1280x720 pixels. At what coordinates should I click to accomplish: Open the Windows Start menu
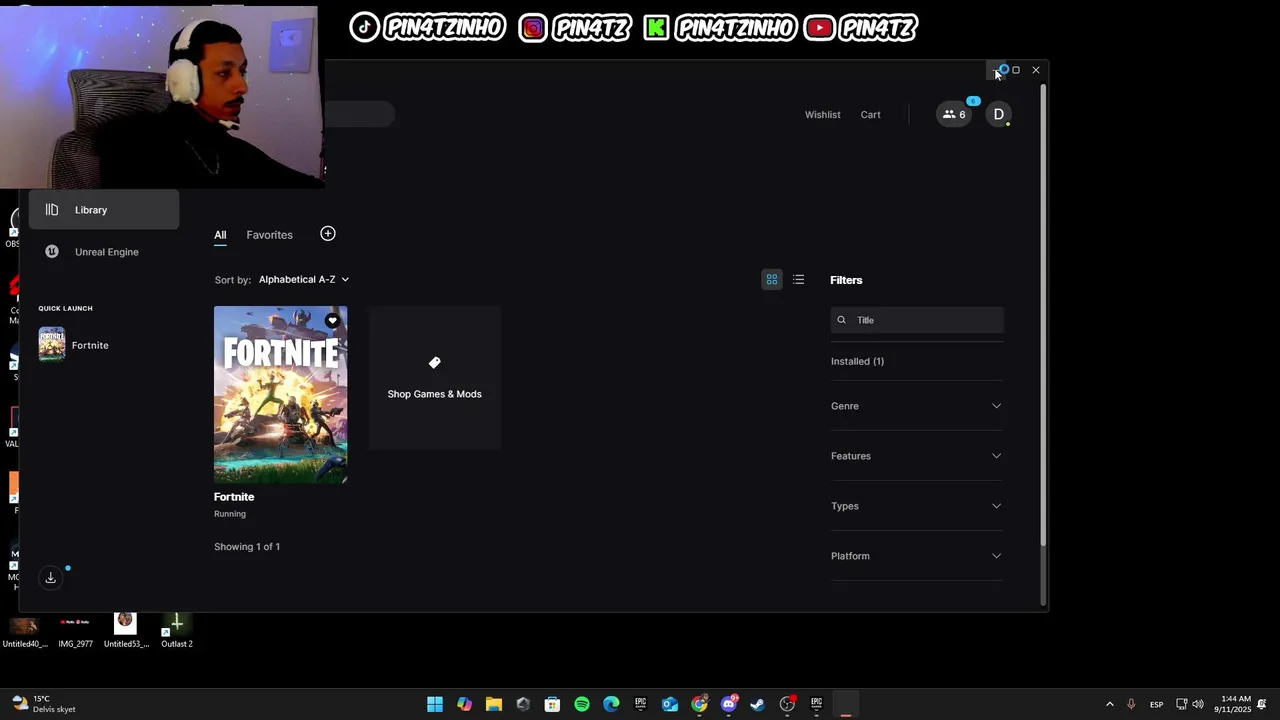[435, 704]
